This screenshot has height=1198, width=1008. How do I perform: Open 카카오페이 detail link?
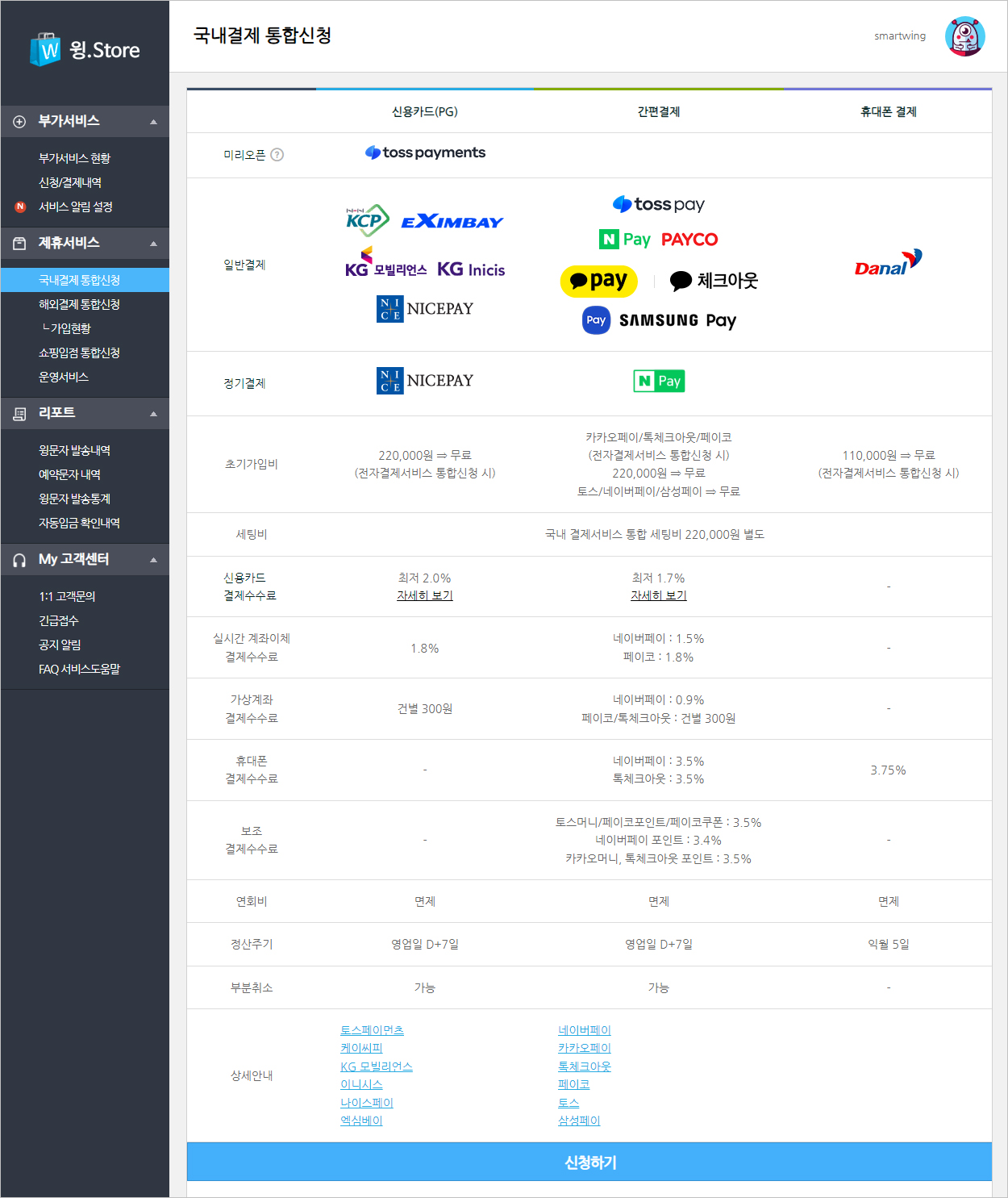(585, 1048)
